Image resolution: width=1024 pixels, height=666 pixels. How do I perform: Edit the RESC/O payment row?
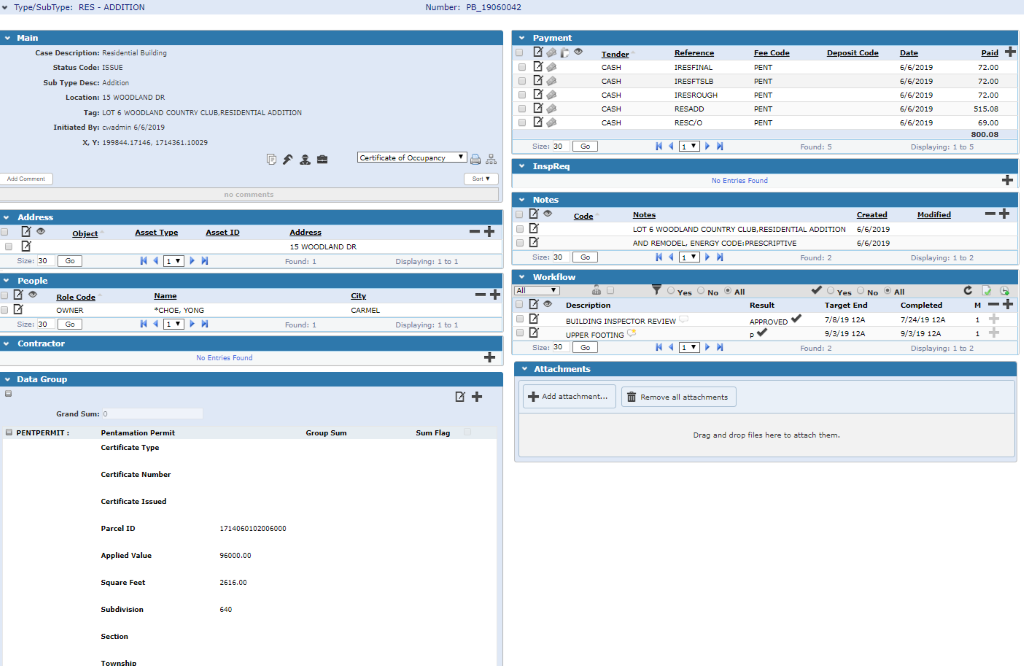538,121
